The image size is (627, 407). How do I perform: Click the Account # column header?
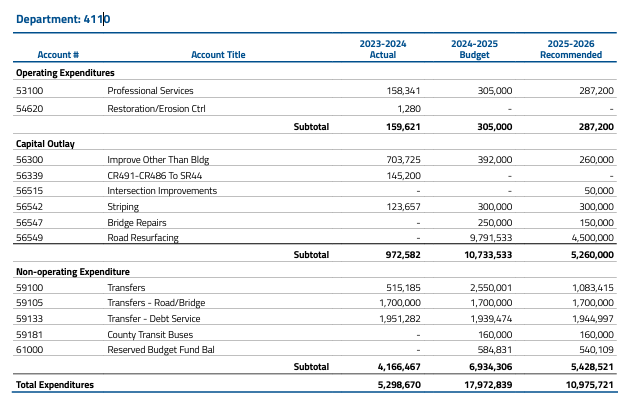pyautogui.click(x=58, y=55)
